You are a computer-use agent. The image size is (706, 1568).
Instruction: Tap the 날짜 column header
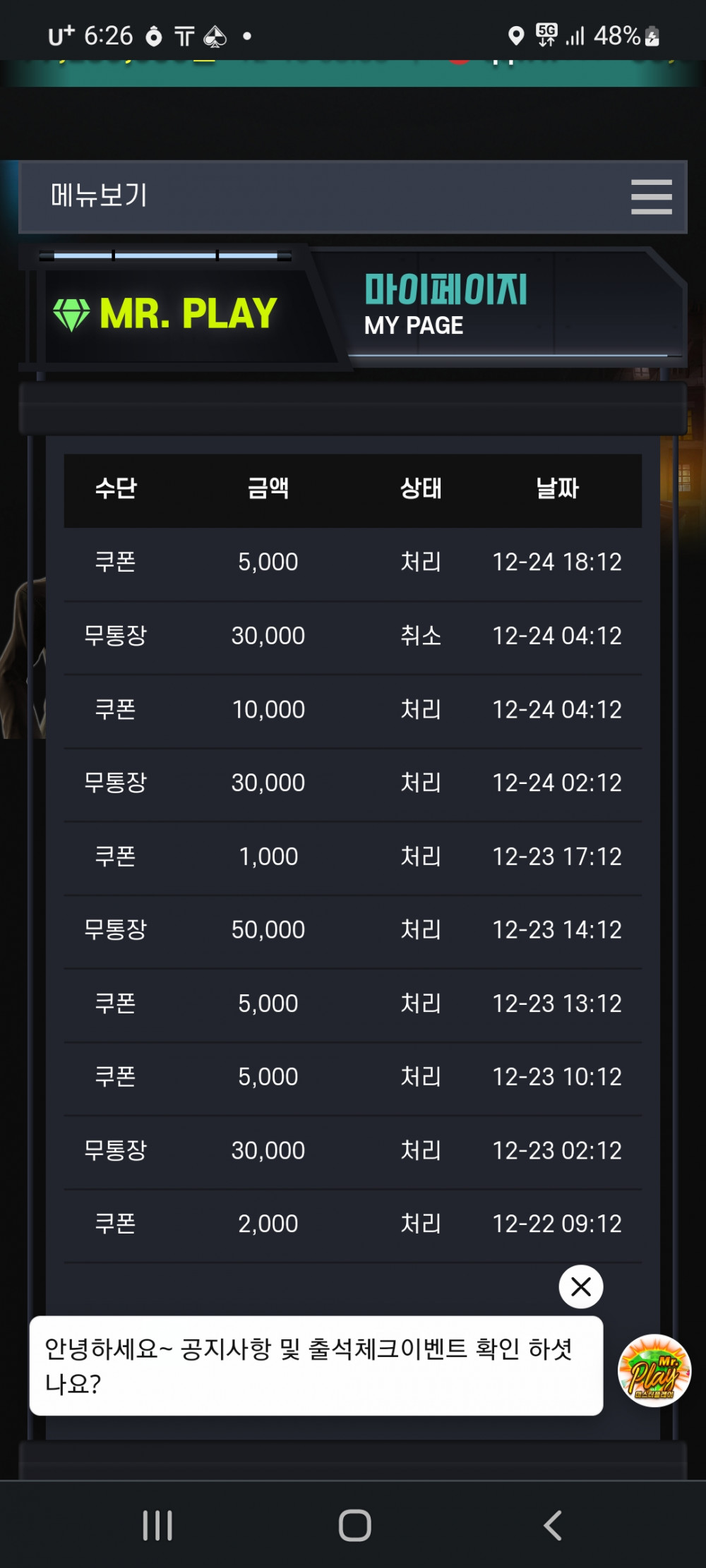tap(557, 488)
